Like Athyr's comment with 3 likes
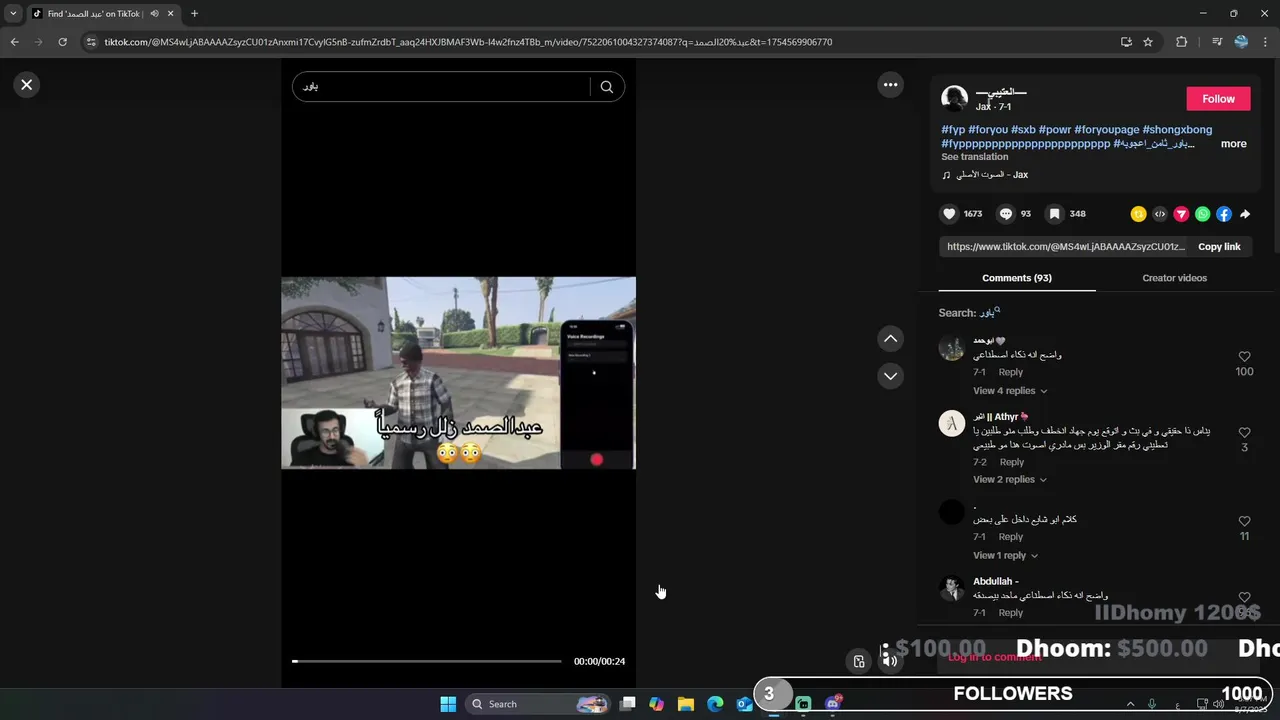Image resolution: width=1280 pixels, height=720 pixels. (1244, 433)
